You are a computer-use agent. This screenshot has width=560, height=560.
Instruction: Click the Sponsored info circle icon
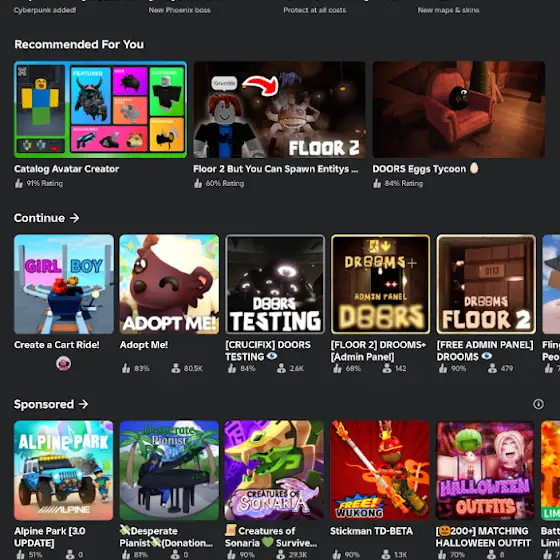(x=538, y=404)
